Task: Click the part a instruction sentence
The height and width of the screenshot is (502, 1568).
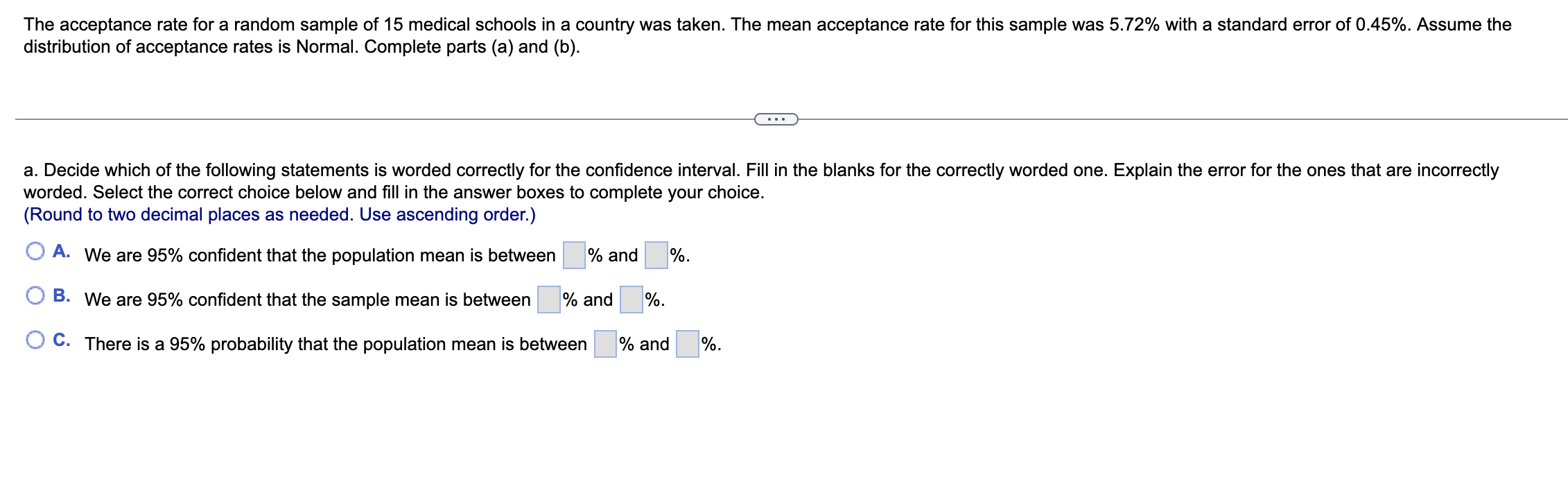Action: point(761,181)
